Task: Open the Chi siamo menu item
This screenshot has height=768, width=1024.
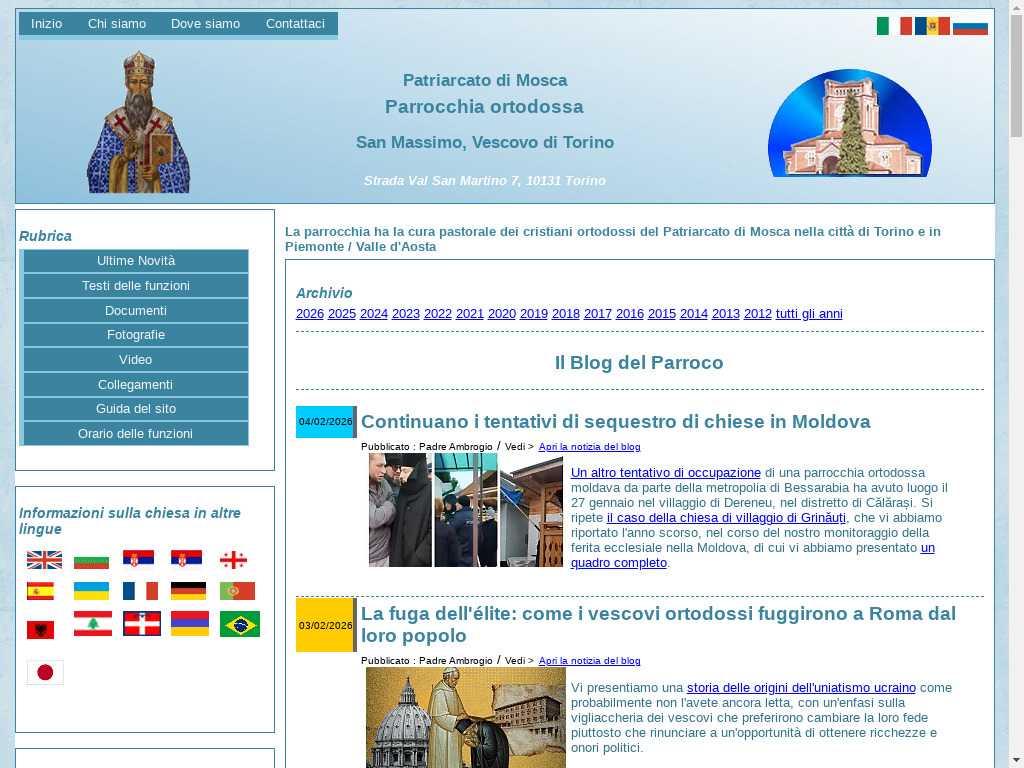Action: [x=117, y=24]
